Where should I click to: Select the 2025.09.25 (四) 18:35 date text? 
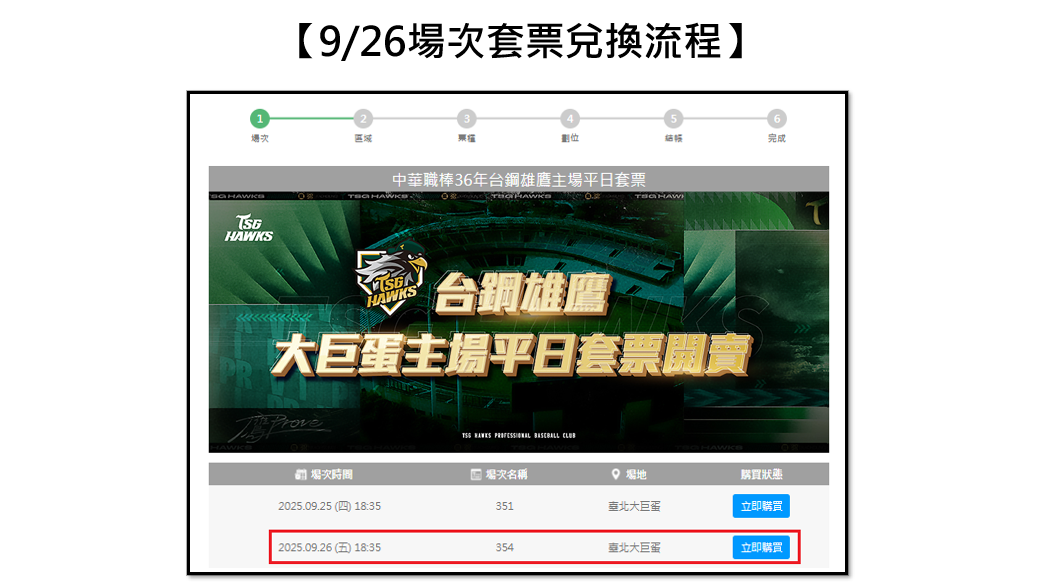pos(329,506)
